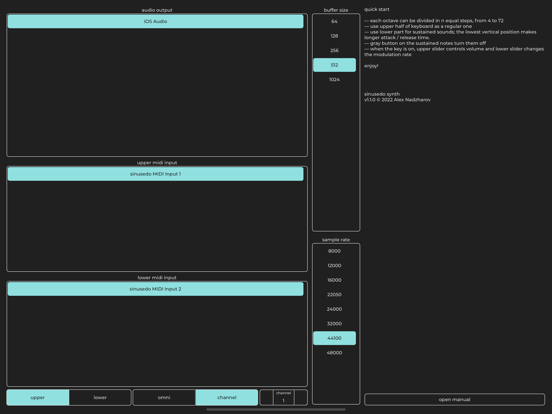Image resolution: width=552 pixels, height=414 pixels.
Task: Enable channel MIDI mode
Action: tap(227, 397)
